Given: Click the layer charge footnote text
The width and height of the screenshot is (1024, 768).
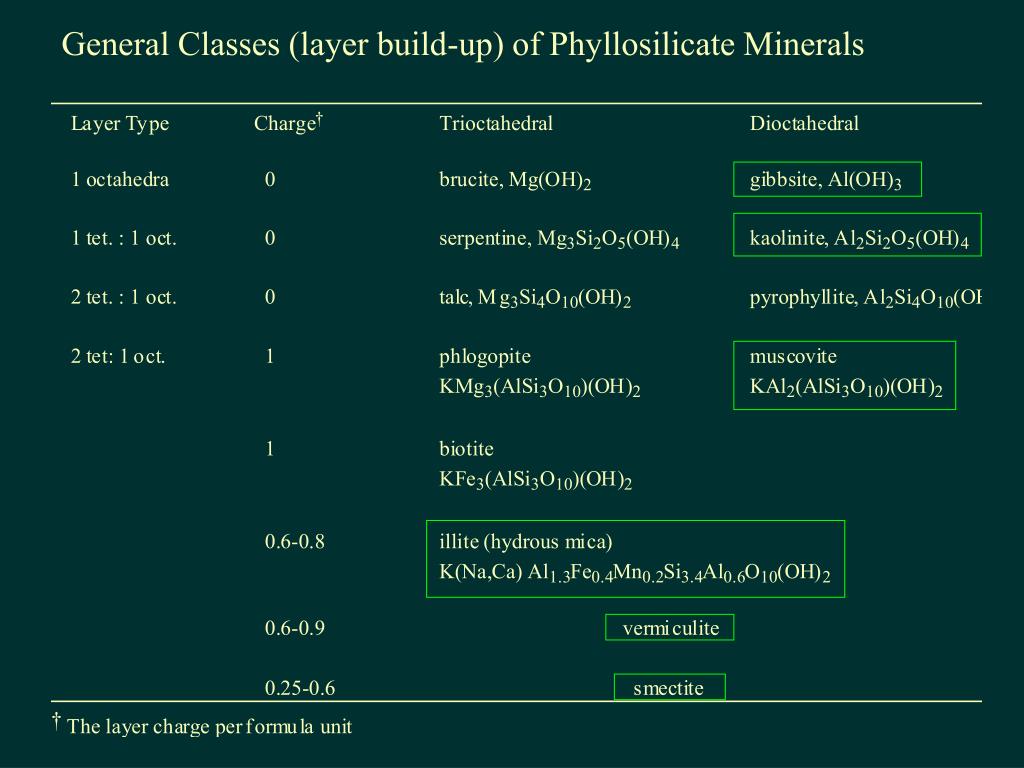Looking at the screenshot, I should pyautogui.click(x=202, y=726).
